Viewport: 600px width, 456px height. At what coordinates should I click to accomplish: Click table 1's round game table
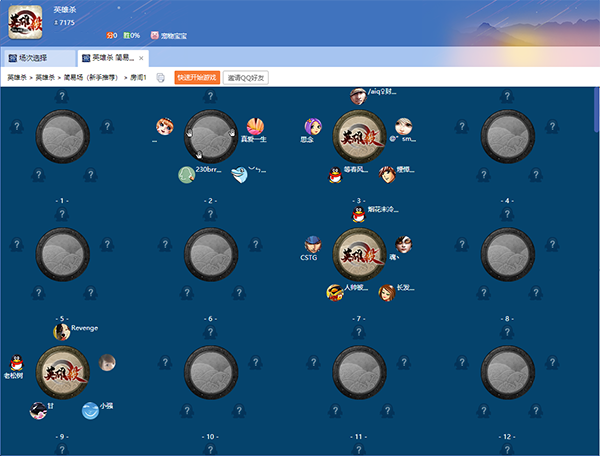[x=63, y=137]
